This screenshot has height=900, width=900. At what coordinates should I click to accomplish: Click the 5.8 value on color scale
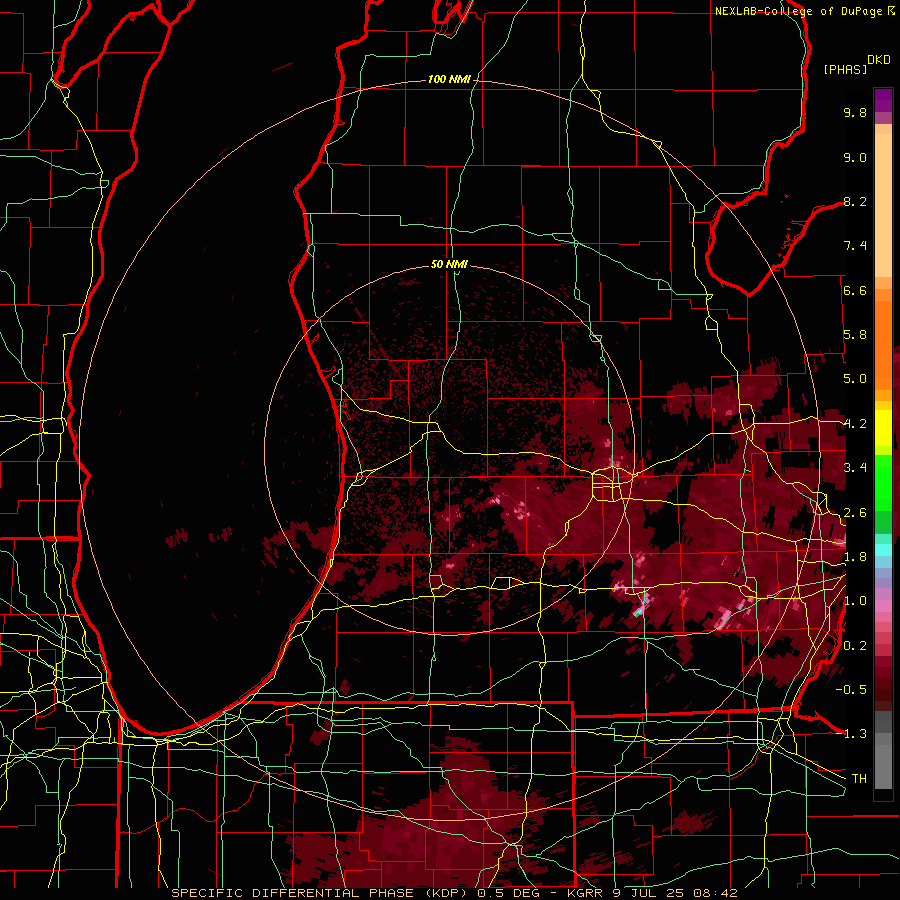855,335
